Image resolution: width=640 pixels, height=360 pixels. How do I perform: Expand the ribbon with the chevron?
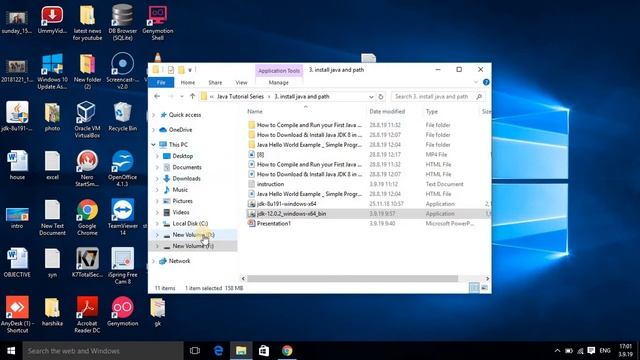pyautogui.click(x=476, y=82)
